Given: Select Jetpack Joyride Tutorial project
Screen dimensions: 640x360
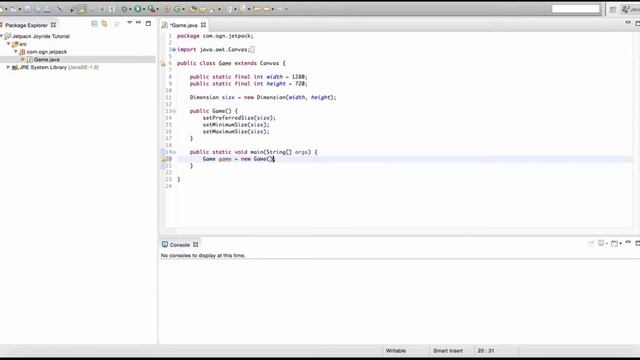Looking at the screenshot, I should (40, 36).
